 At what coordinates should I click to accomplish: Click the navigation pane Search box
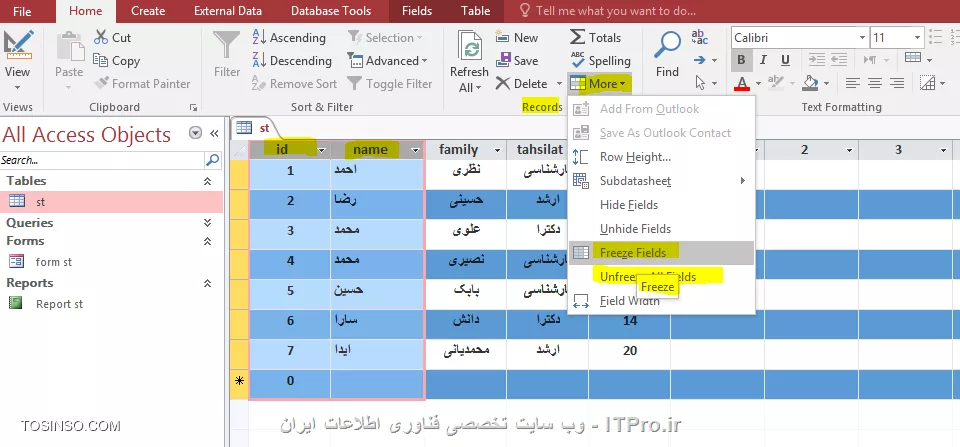tap(102, 160)
